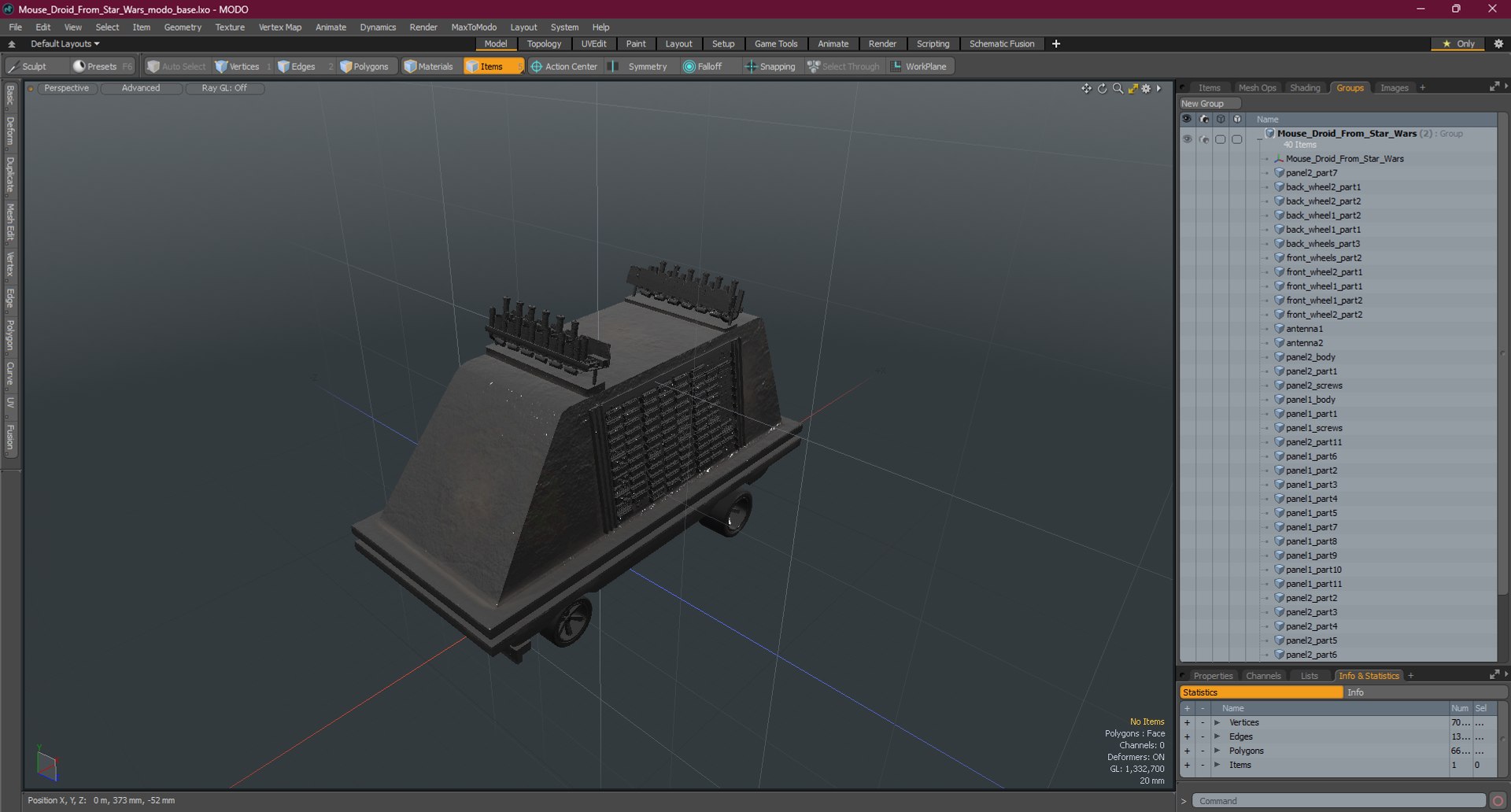Toggle Ray GL Off button
This screenshot has width=1511, height=812.
(224, 88)
